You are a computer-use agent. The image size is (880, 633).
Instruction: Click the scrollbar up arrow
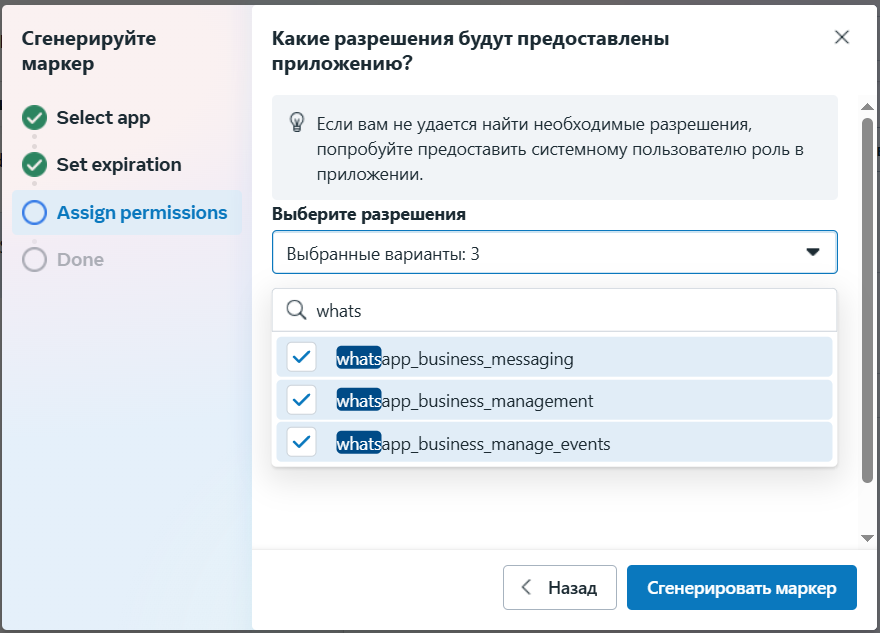(867, 106)
